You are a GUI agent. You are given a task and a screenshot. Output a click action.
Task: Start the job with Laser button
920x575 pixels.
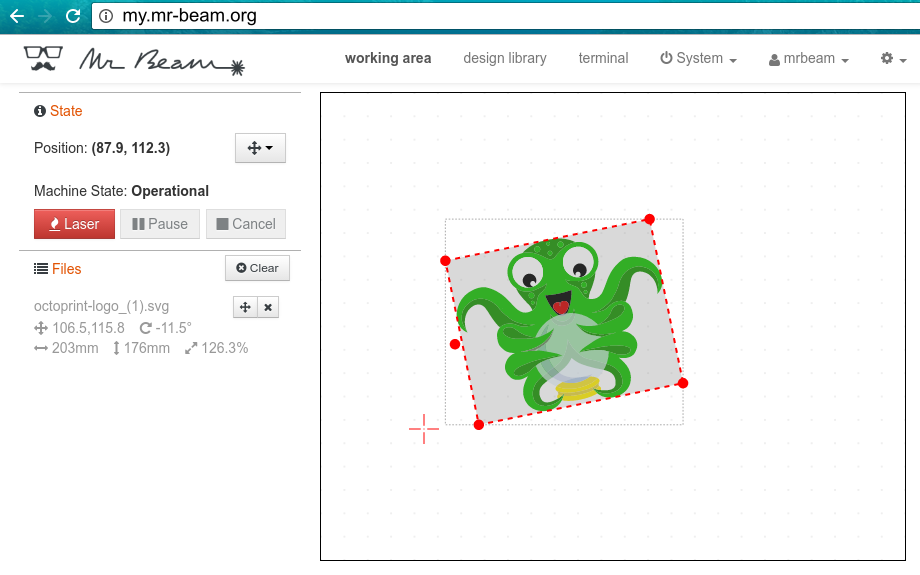tap(75, 224)
